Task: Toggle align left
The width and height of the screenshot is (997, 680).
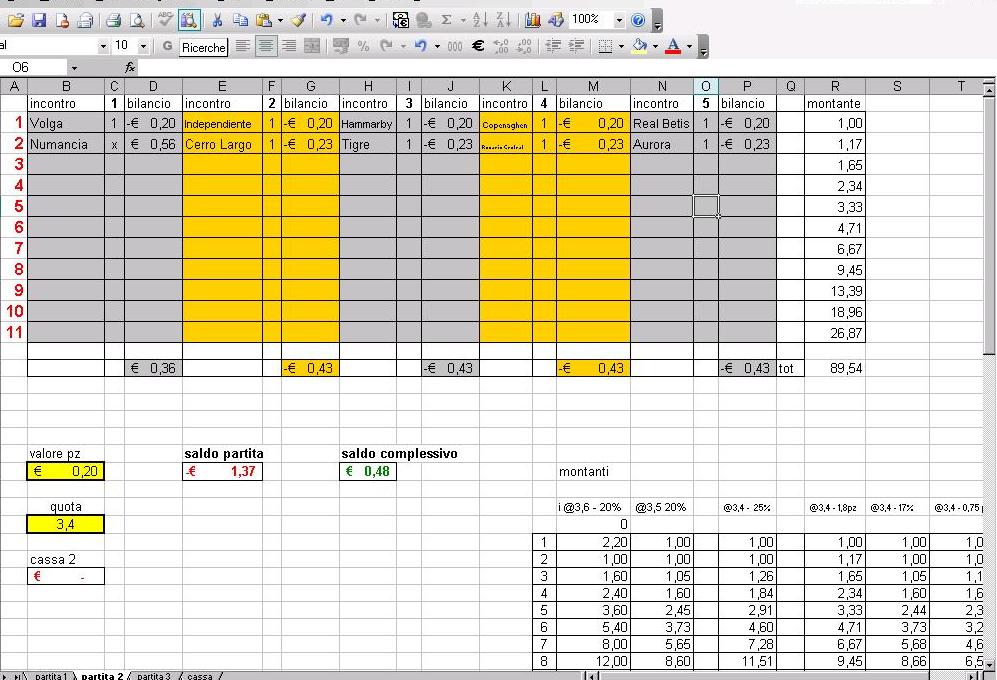Action: [x=242, y=46]
